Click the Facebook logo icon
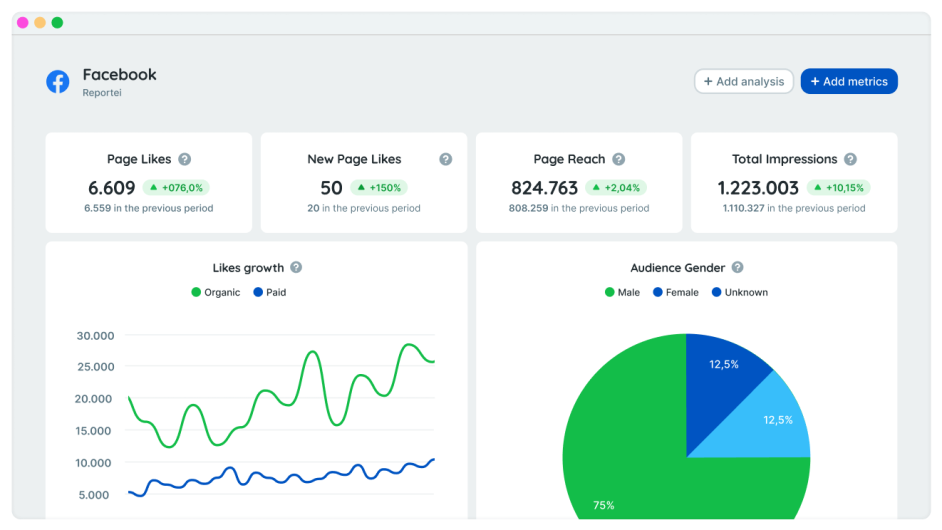Image resolution: width=942 pixels, height=530 pixels. 58,82
